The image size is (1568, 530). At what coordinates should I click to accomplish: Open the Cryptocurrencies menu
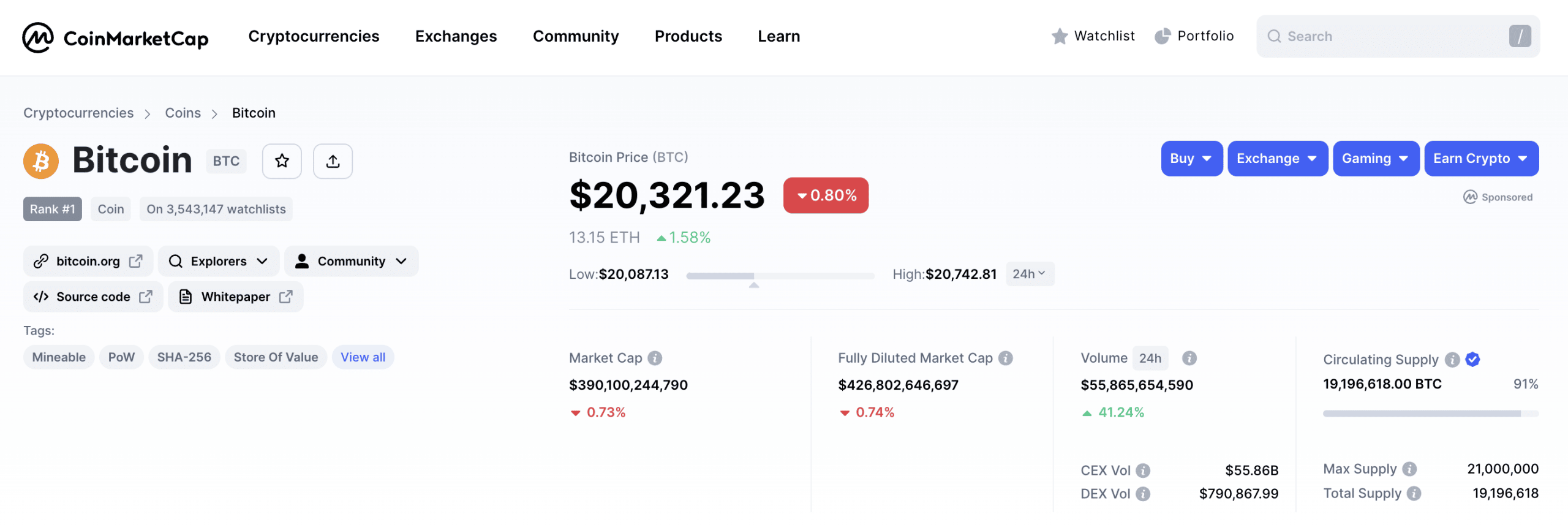click(x=314, y=36)
